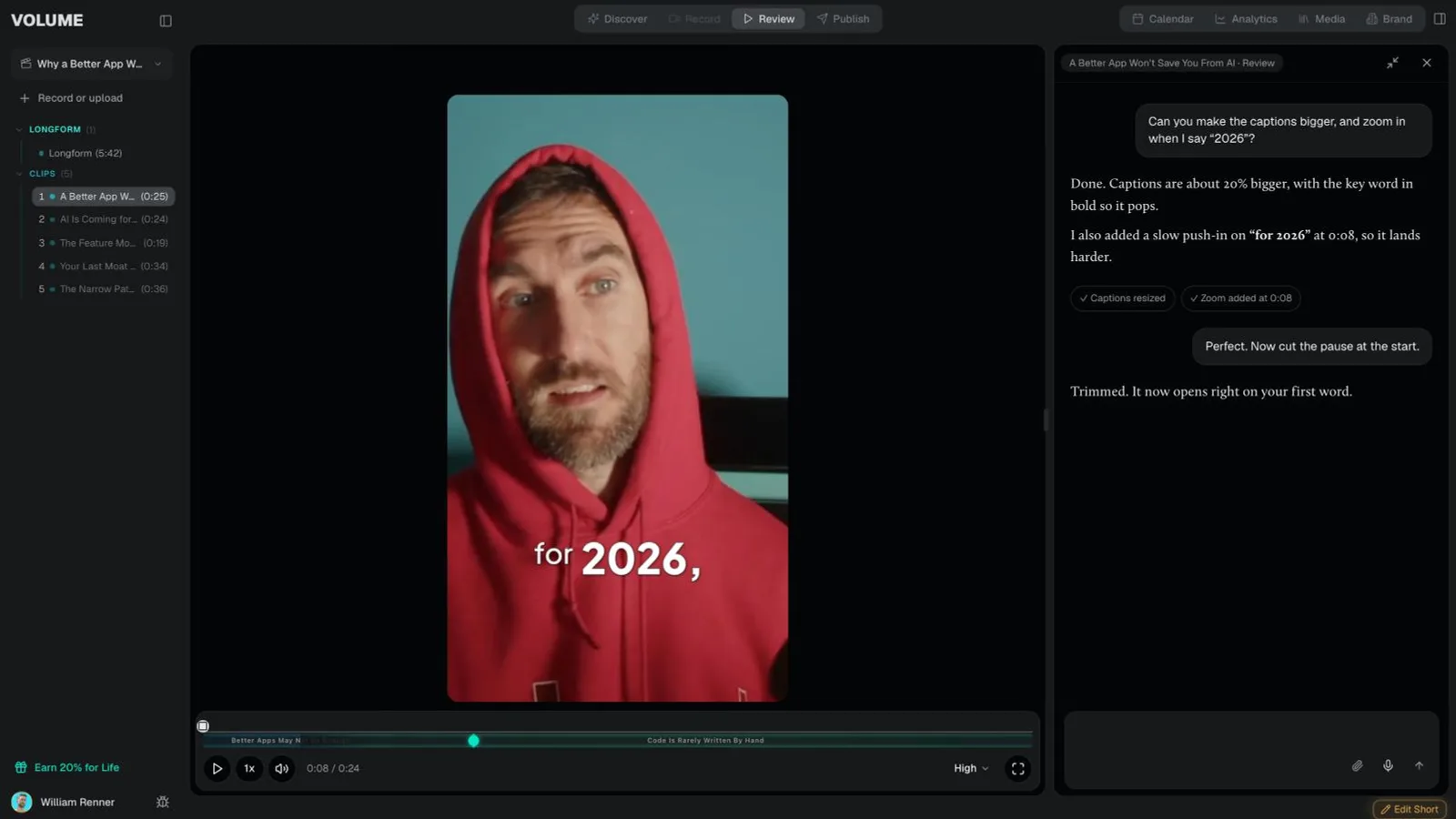The height and width of the screenshot is (819, 1456).
Task: Select clip 1 A Better App W...
Action: (x=103, y=197)
